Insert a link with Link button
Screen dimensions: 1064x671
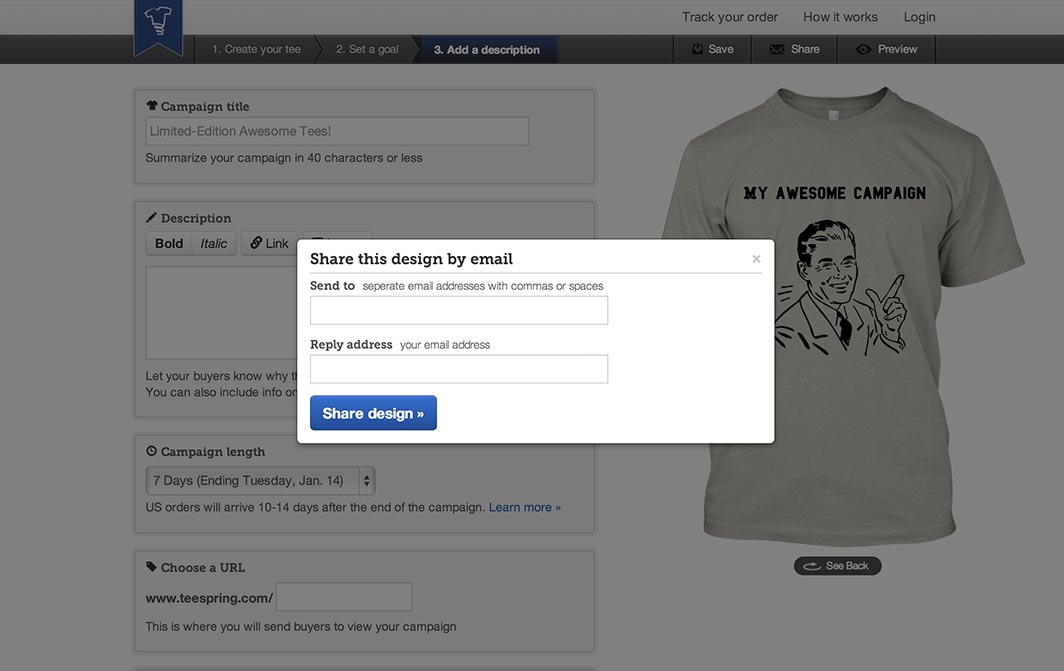[x=269, y=243]
